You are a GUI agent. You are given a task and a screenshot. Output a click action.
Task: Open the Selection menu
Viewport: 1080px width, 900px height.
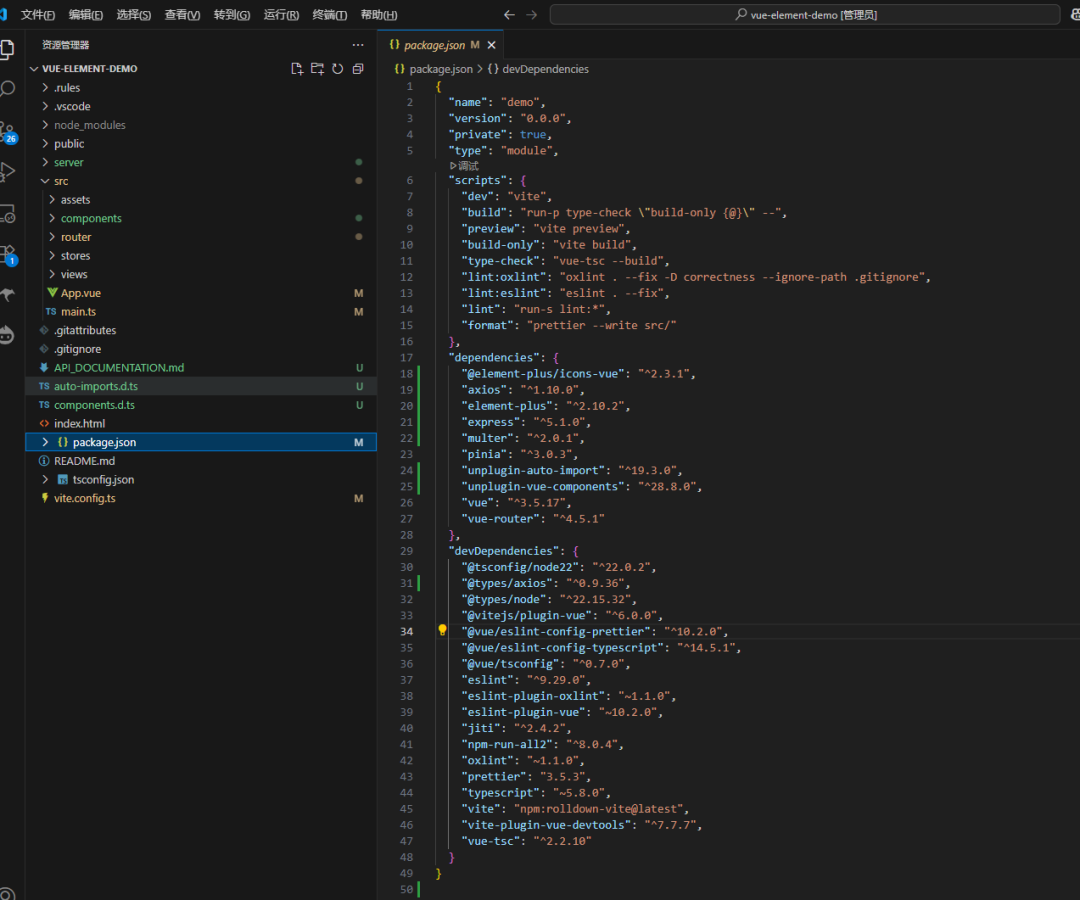pos(134,14)
